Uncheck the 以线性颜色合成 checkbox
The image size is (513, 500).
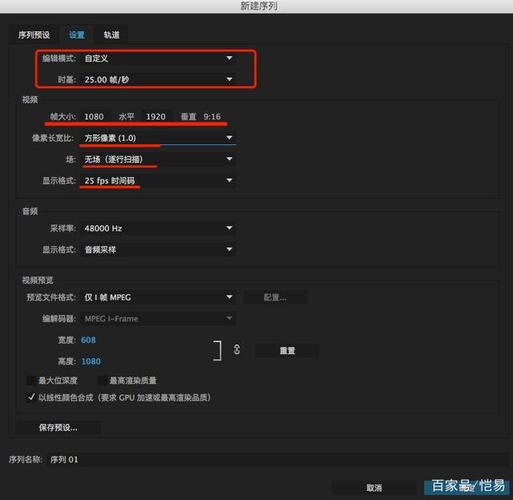click(31, 397)
